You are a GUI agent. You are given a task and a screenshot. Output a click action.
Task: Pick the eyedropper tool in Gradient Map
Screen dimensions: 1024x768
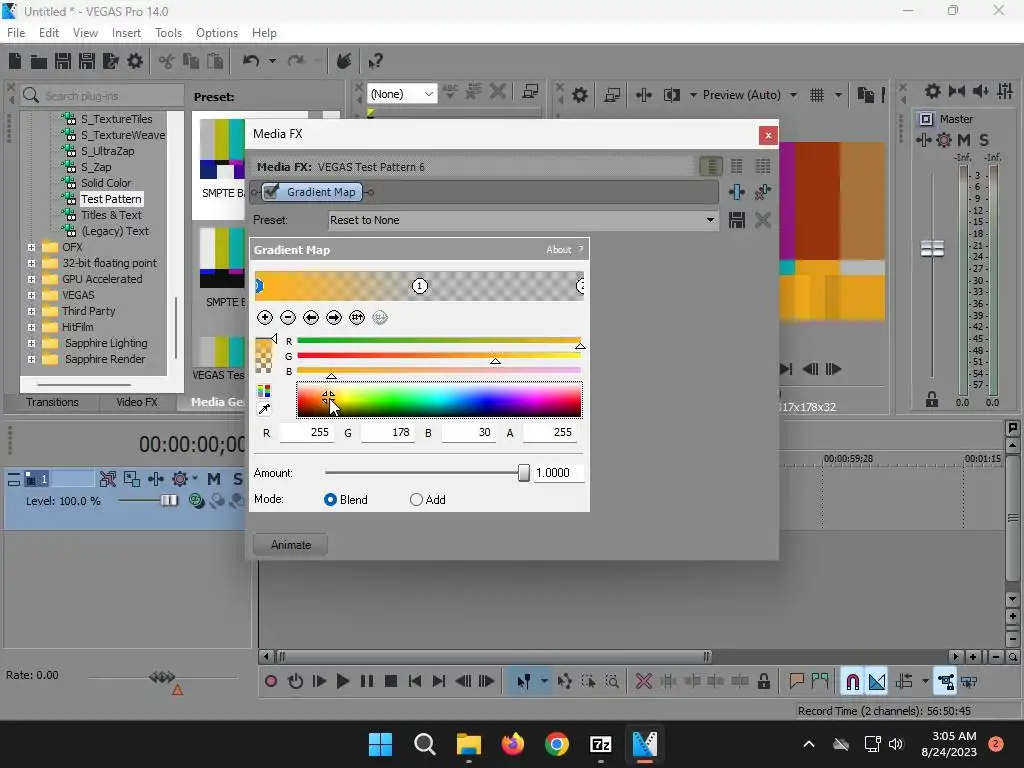pyautogui.click(x=264, y=409)
